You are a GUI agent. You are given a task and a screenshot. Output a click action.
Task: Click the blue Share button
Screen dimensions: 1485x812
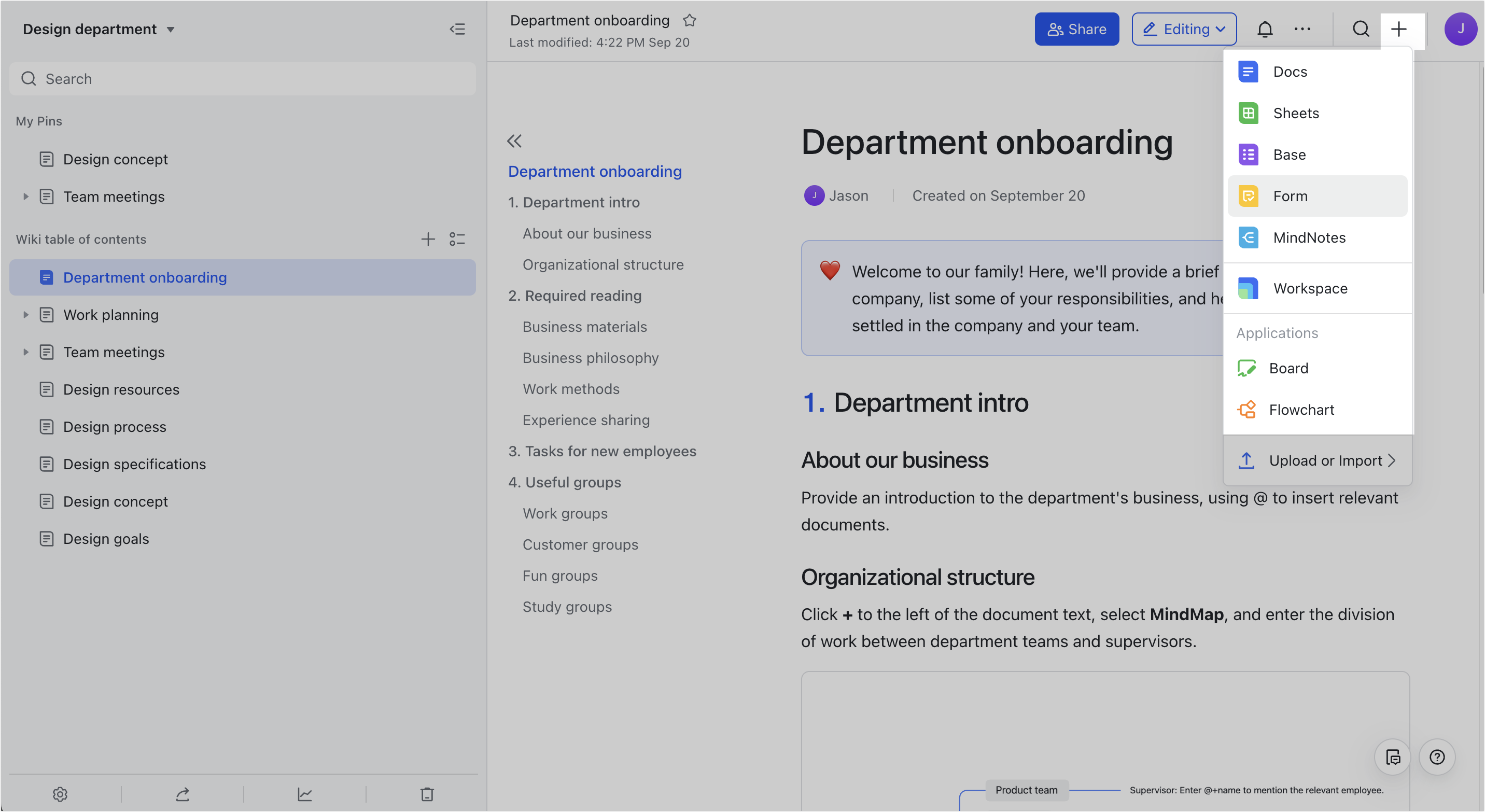(x=1076, y=29)
